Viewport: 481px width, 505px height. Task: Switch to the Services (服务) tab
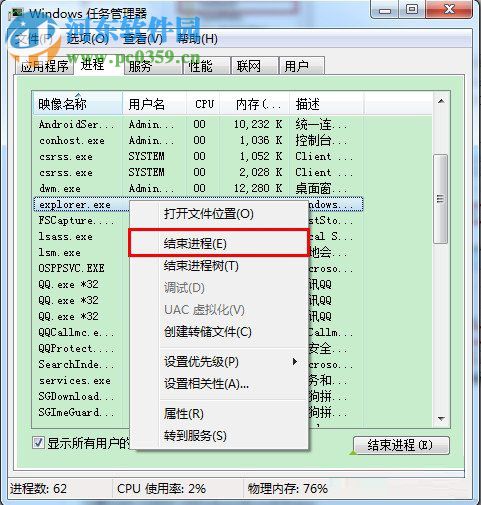click(152, 66)
